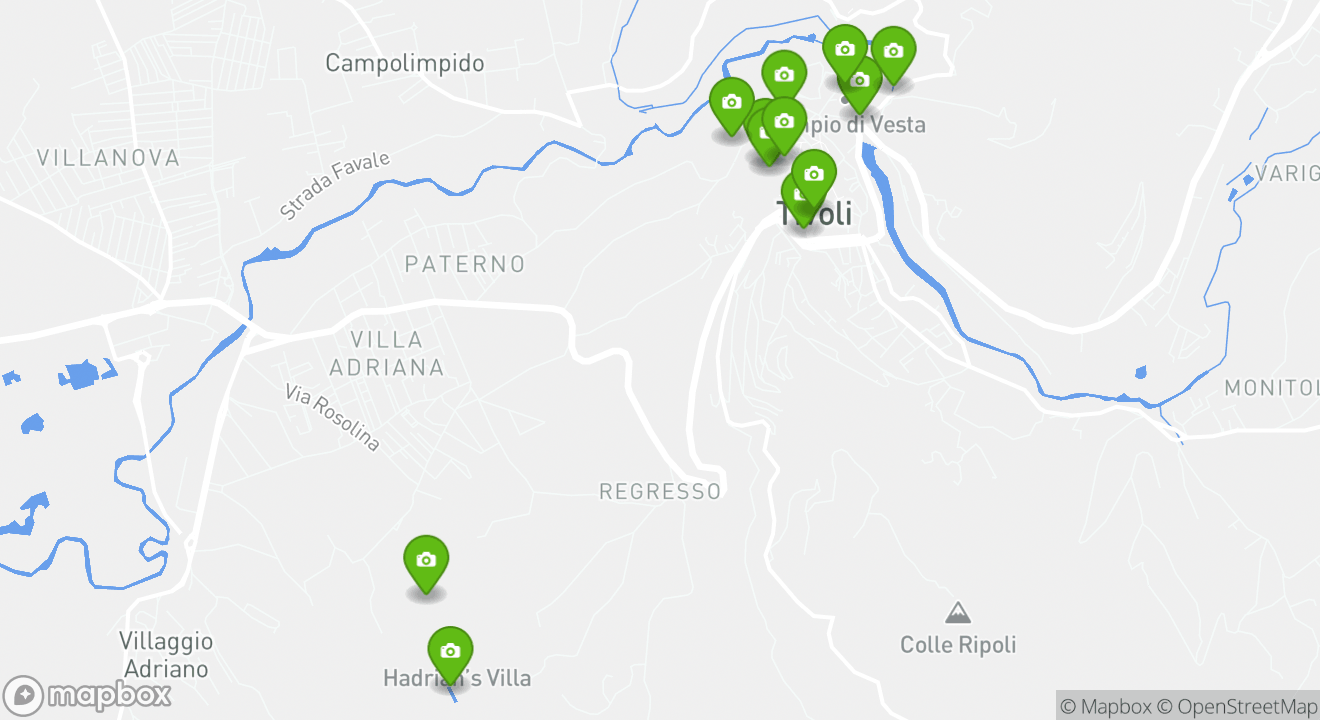
Task: Open the Mapbox logo
Action: click(x=87, y=695)
